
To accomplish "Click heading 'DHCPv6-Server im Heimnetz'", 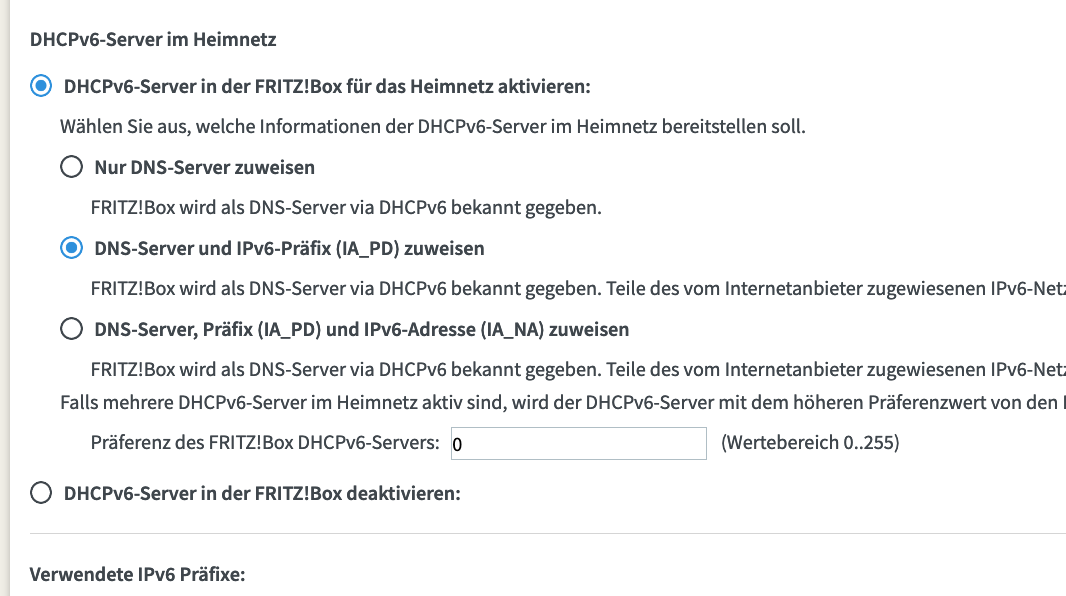I will click(153, 39).
